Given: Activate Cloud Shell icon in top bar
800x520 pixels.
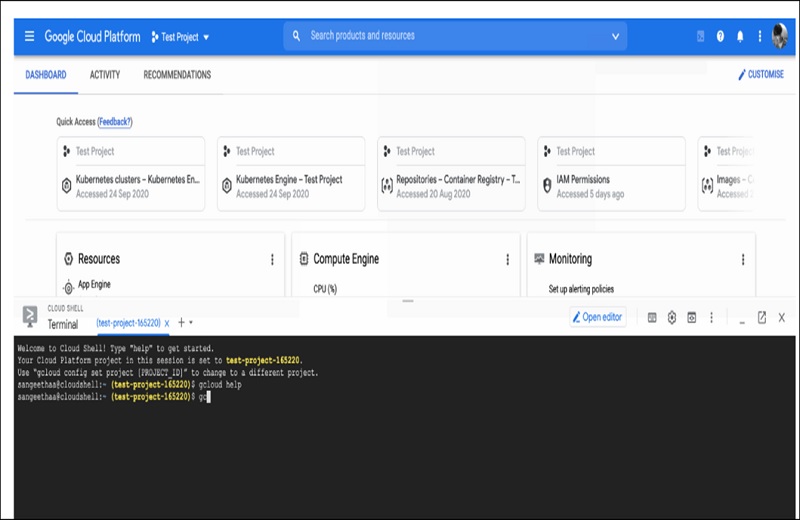Looking at the screenshot, I should point(701,36).
